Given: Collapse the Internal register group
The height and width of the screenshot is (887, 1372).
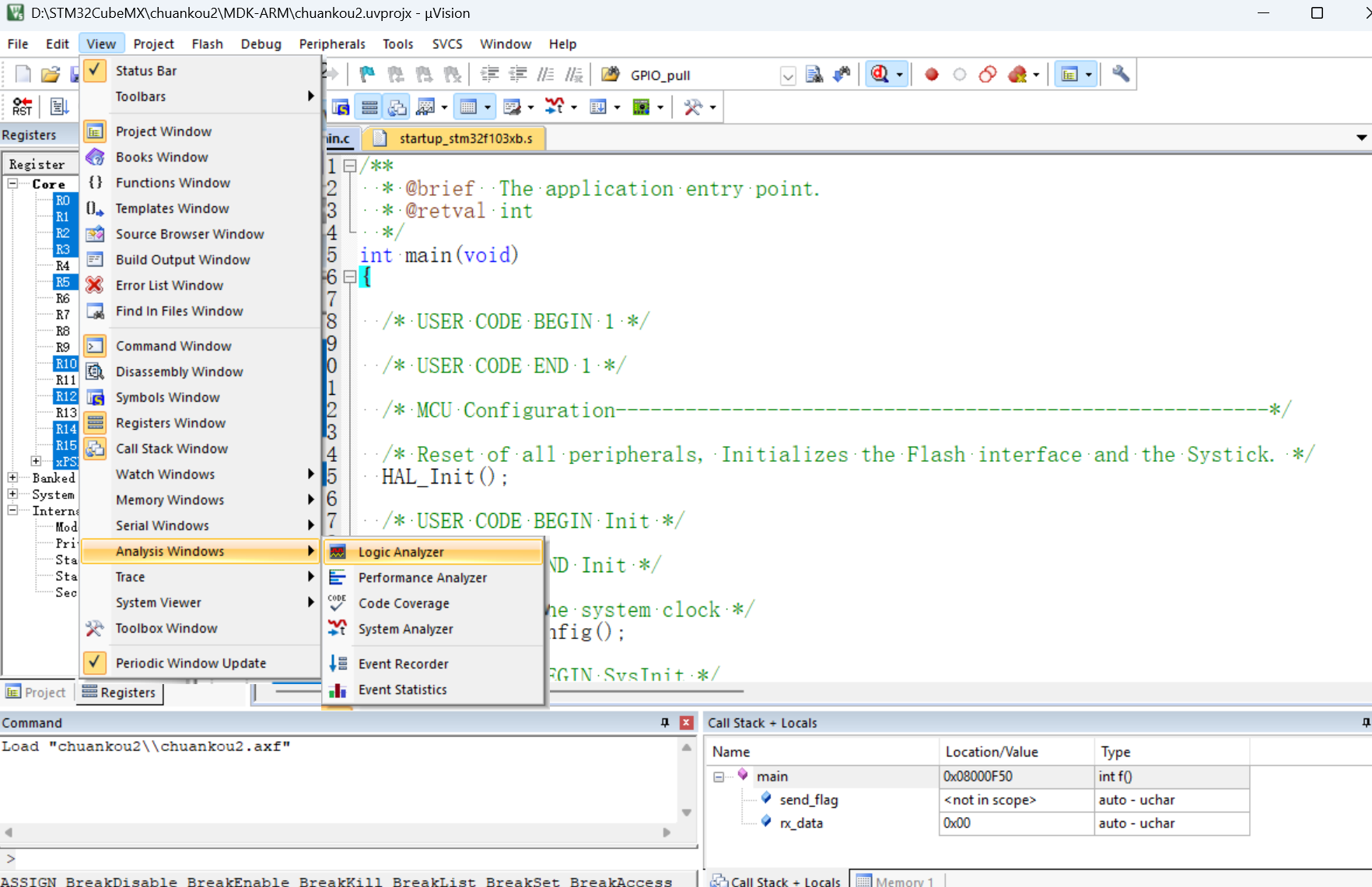Looking at the screenshot, I should point(13,510).
